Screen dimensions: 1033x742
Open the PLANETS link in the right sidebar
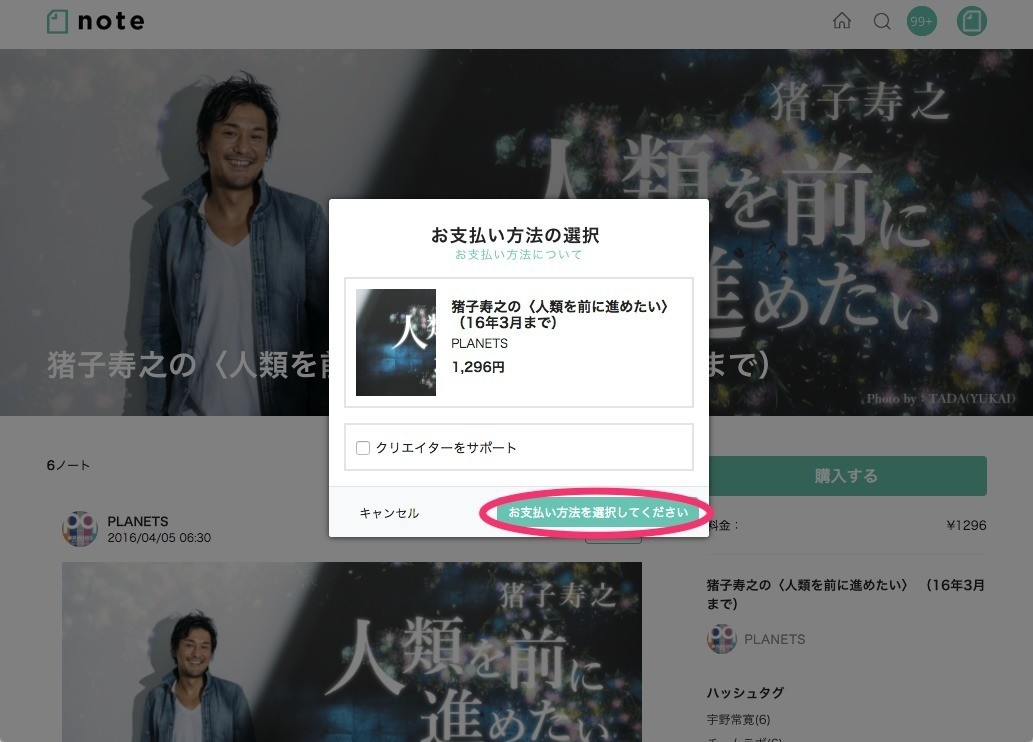point(775,639)
